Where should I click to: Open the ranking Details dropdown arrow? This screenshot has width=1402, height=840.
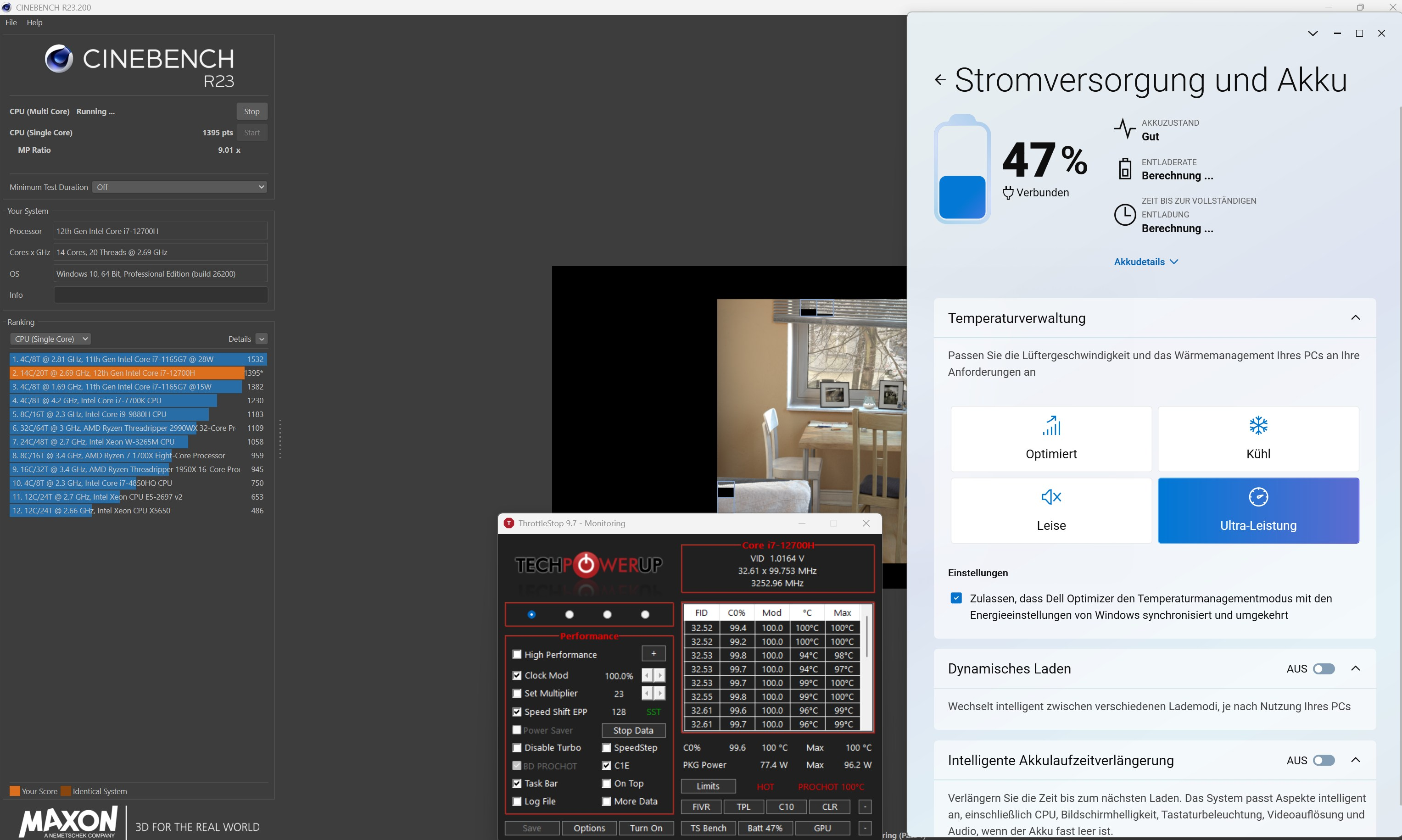tap(261, 339)
